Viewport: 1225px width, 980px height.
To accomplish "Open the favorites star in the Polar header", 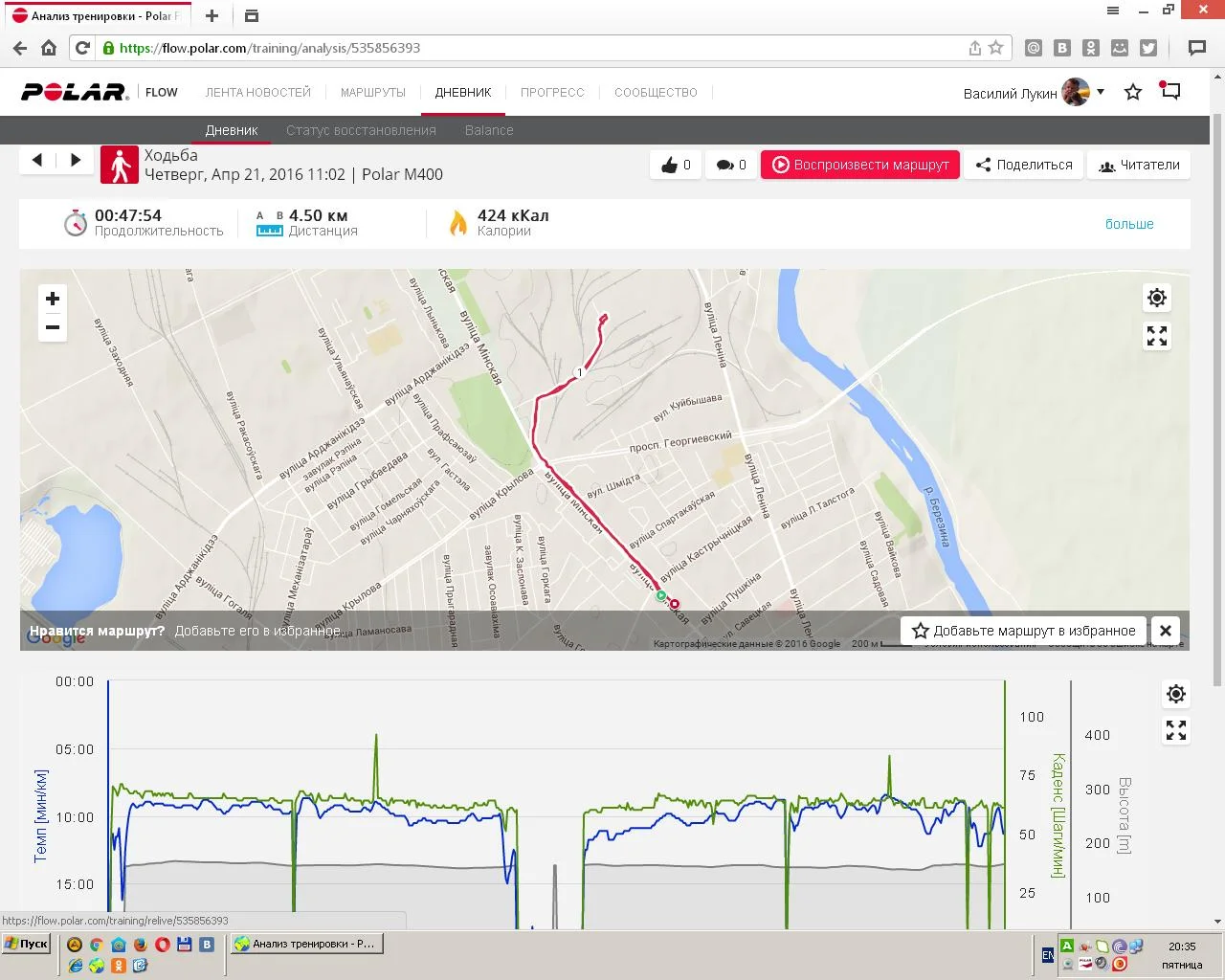I will (x=1133, y=92).
